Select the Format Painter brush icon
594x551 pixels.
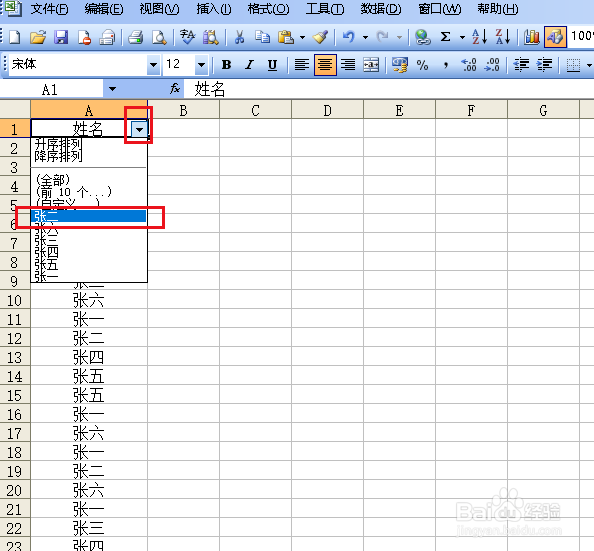tap(320, 37)
